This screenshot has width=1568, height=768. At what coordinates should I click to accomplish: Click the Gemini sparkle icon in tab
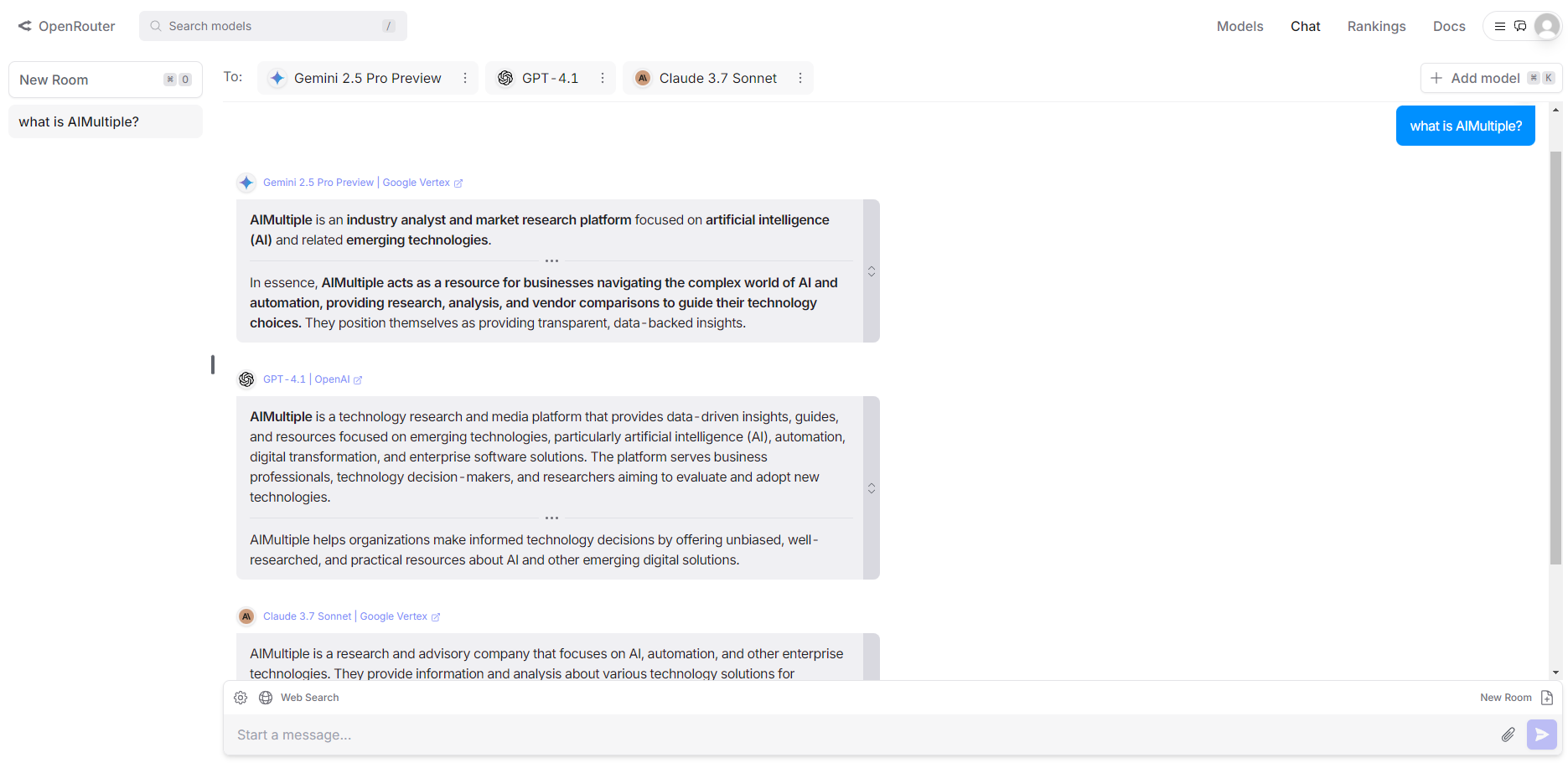coord(277,78)
